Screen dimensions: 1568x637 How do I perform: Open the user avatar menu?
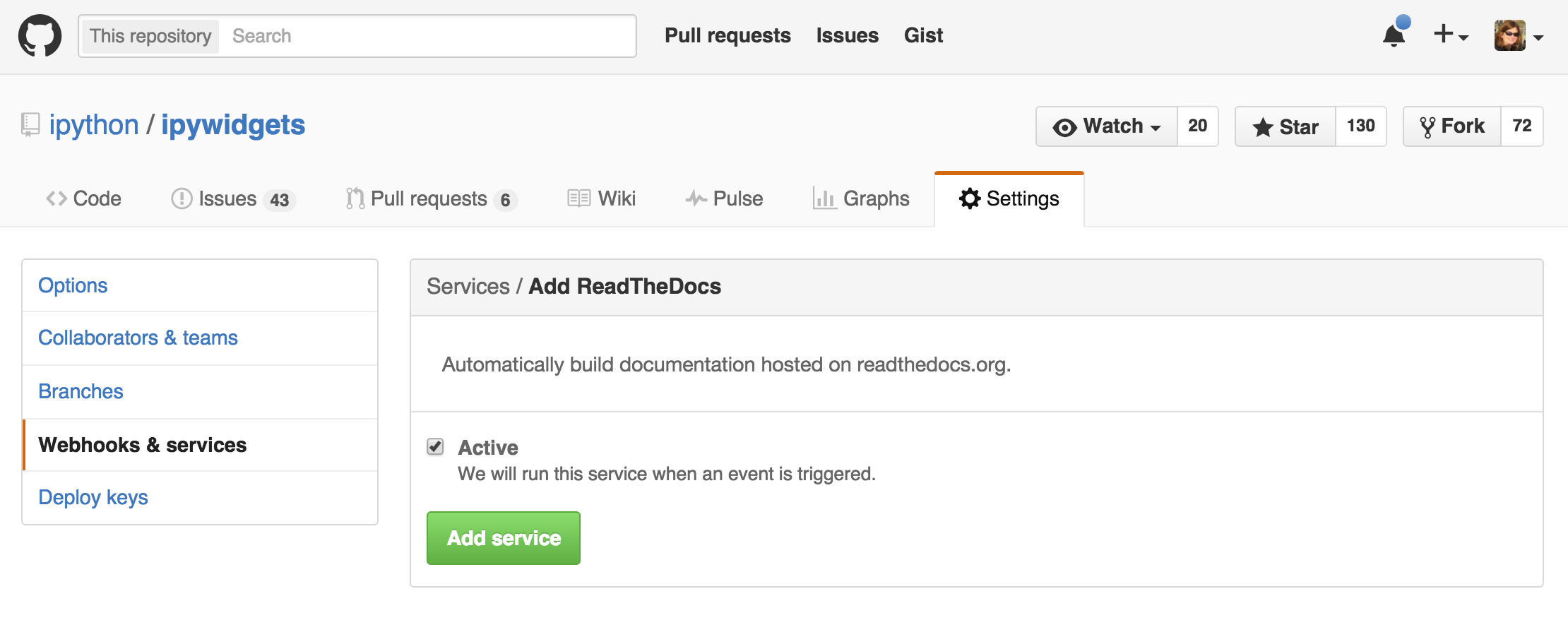(x=1518, y=35)
